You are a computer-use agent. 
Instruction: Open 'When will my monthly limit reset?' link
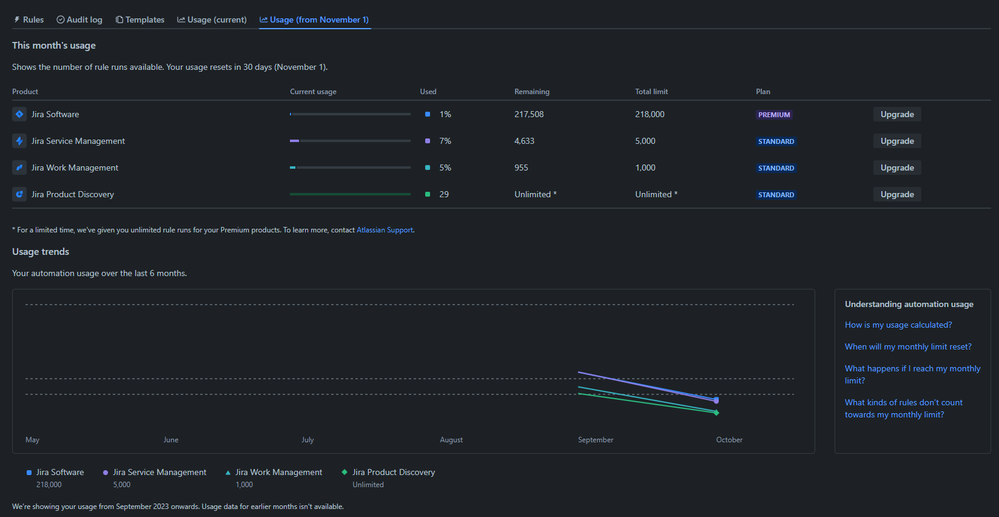point(908,347)
